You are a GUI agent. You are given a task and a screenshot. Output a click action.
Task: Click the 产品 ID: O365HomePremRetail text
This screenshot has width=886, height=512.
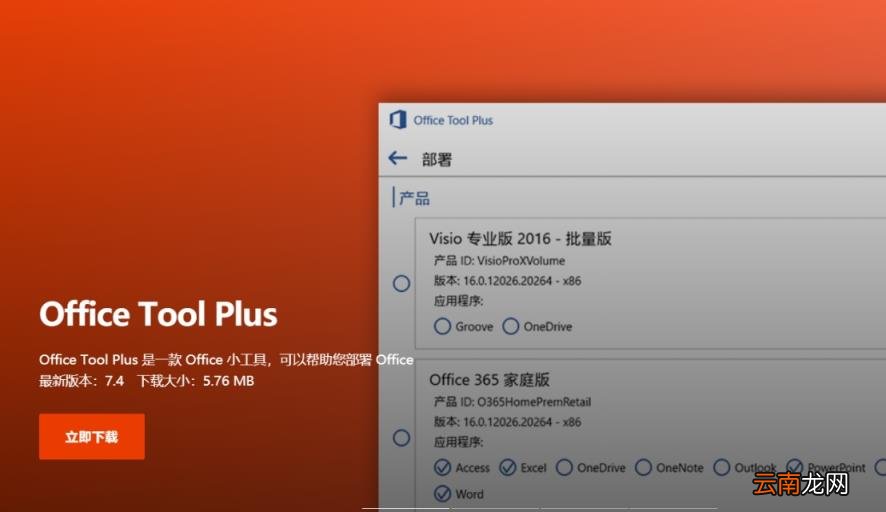point(513,402)
